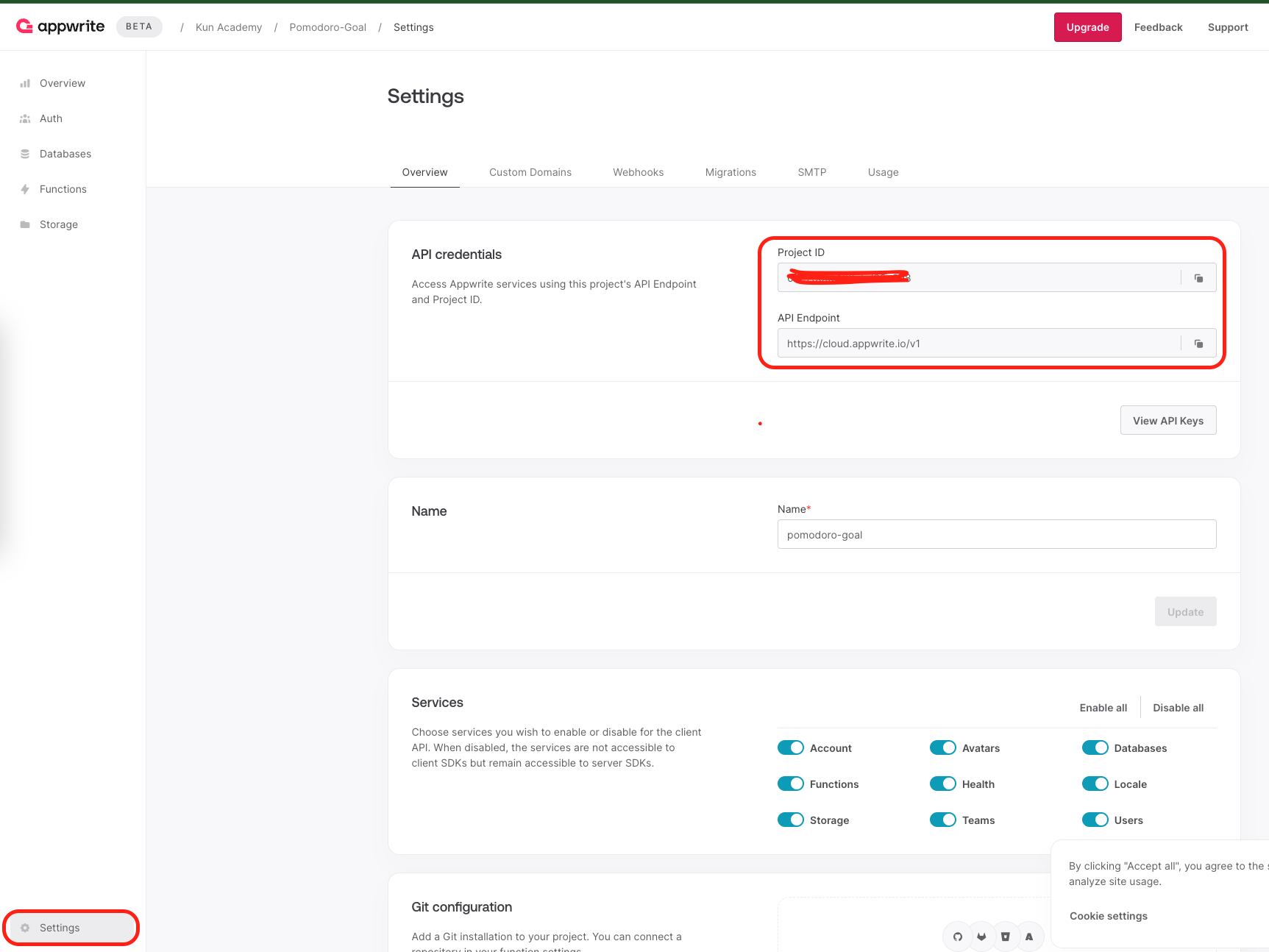Choose the Azure 'A' icon in Git configuration
1269x952 pixels.
click(1029, 937)
